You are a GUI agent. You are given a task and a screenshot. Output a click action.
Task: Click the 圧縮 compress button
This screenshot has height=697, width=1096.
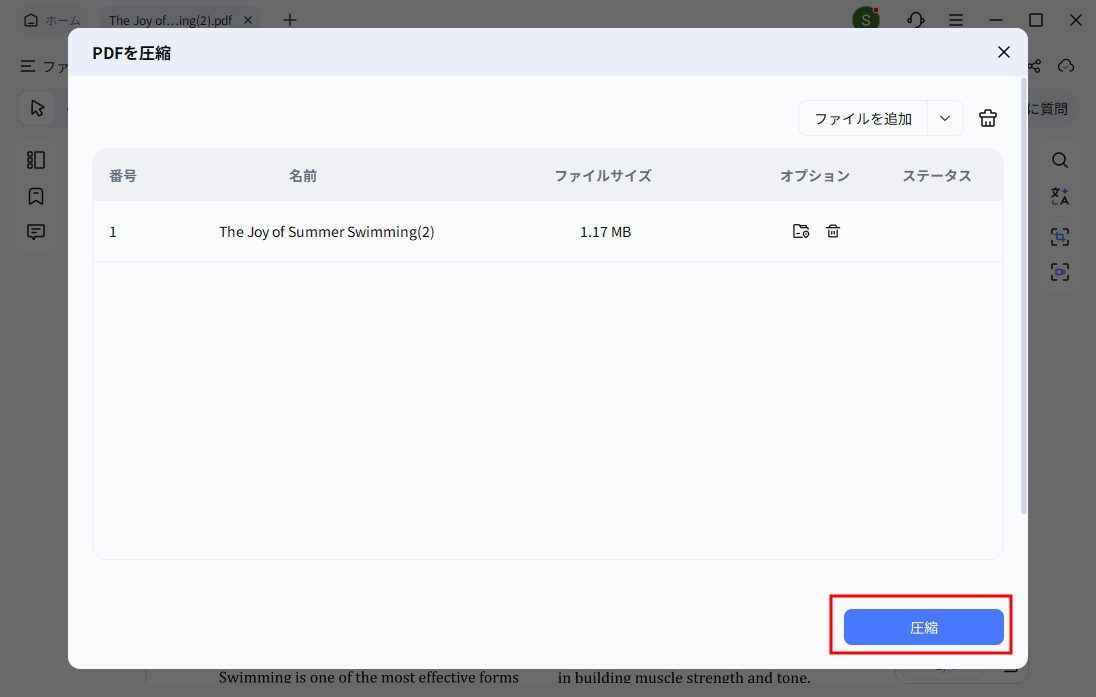click(923, 627)
